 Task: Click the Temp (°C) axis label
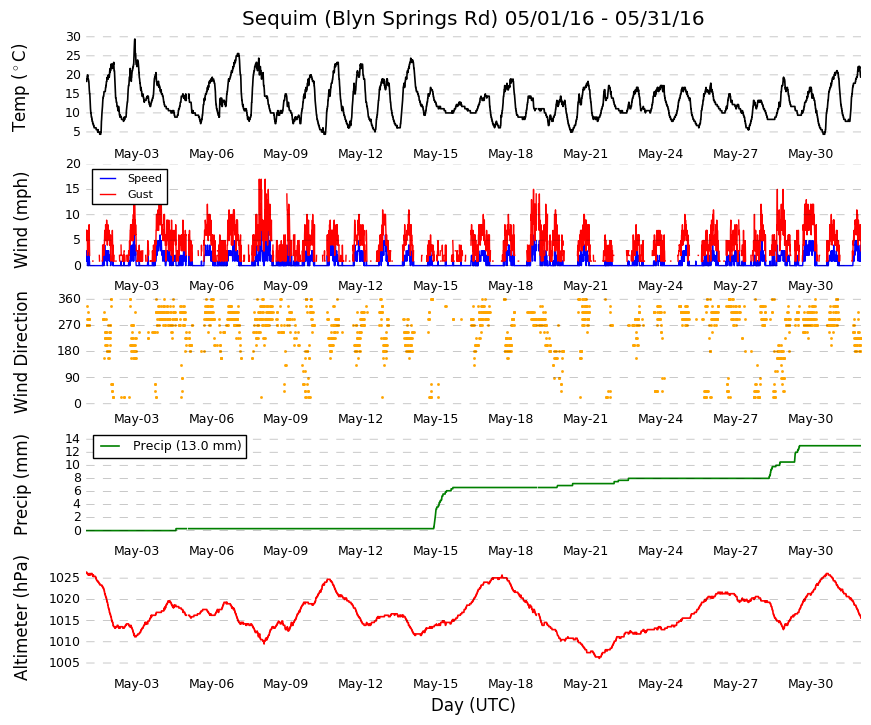click(x=19, y=88)
